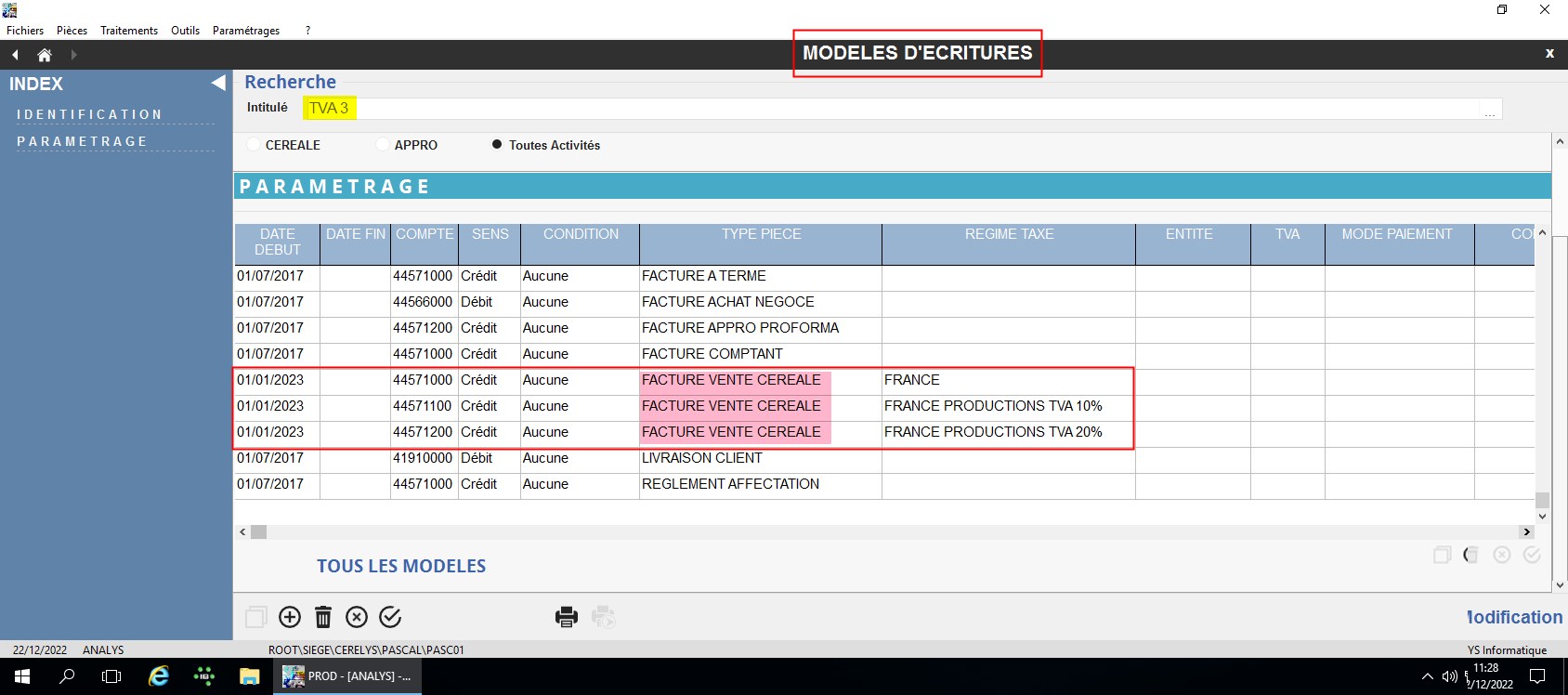Go to IDENTIFICATION section in index

tap(89, 114)
